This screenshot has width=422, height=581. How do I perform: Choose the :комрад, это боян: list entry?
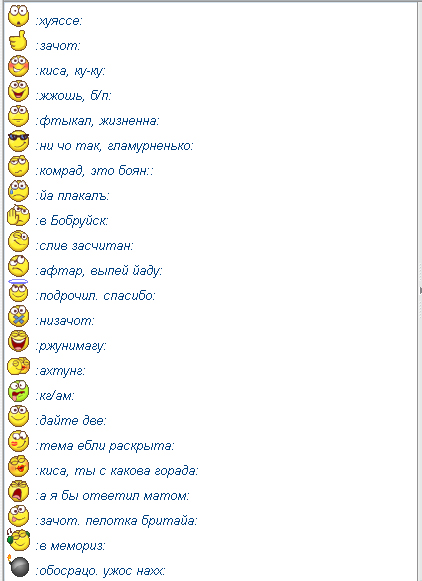pyautogui.click(x=94, y=170)
